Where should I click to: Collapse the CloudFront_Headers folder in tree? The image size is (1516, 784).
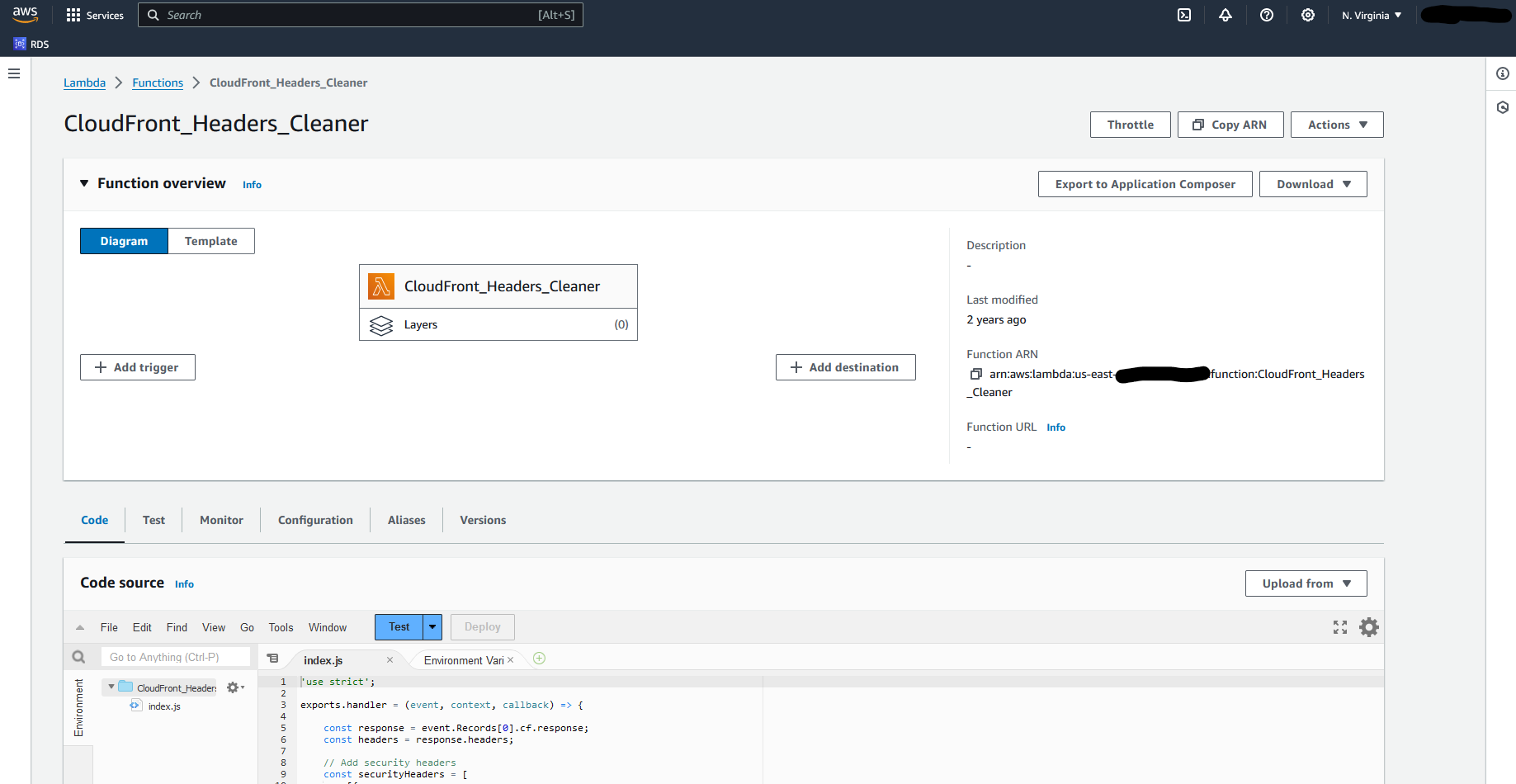click(x=111, y=687)
